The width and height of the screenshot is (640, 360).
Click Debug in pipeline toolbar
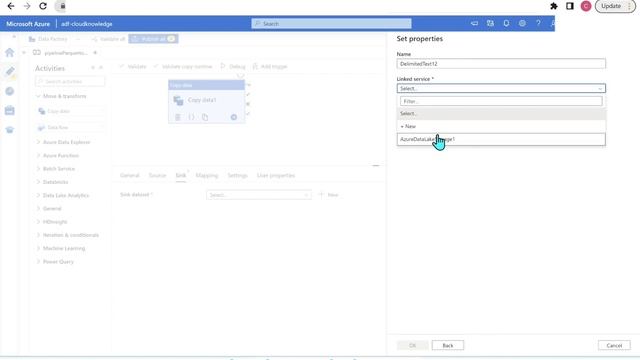(233, 66)
